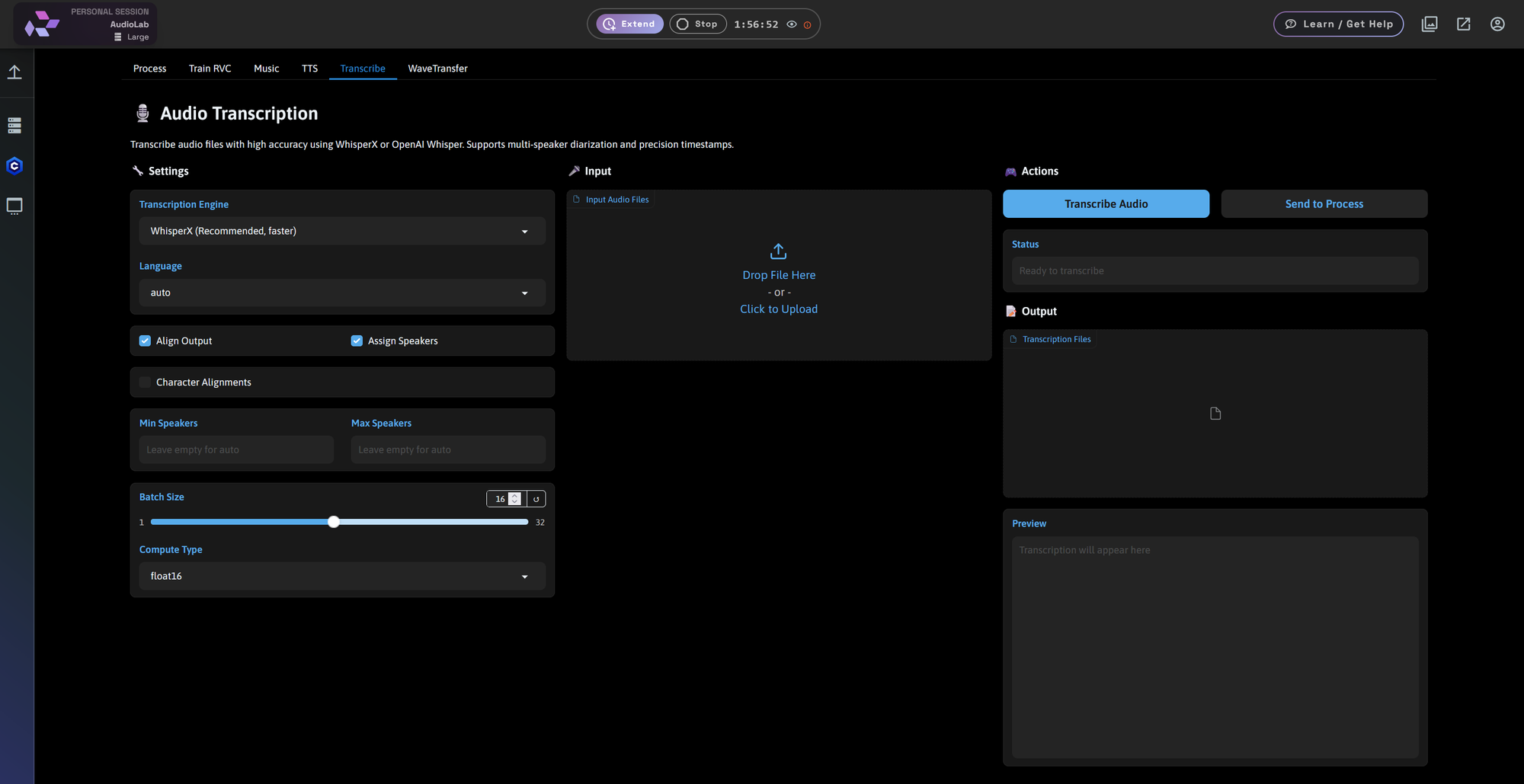Open the server stack icon in sidebar

point(14,126)
